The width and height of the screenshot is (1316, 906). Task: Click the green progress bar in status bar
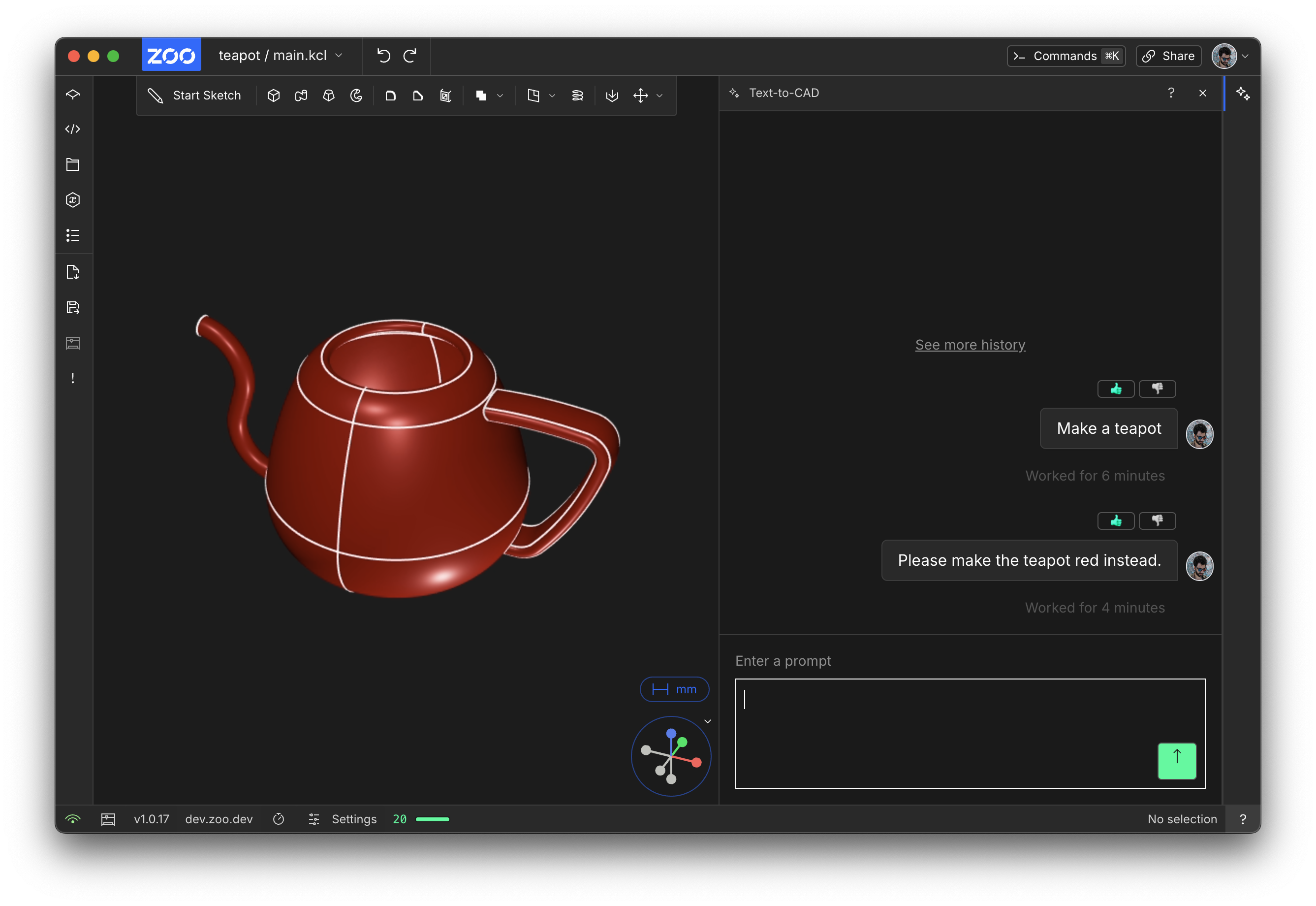(432, 819)
